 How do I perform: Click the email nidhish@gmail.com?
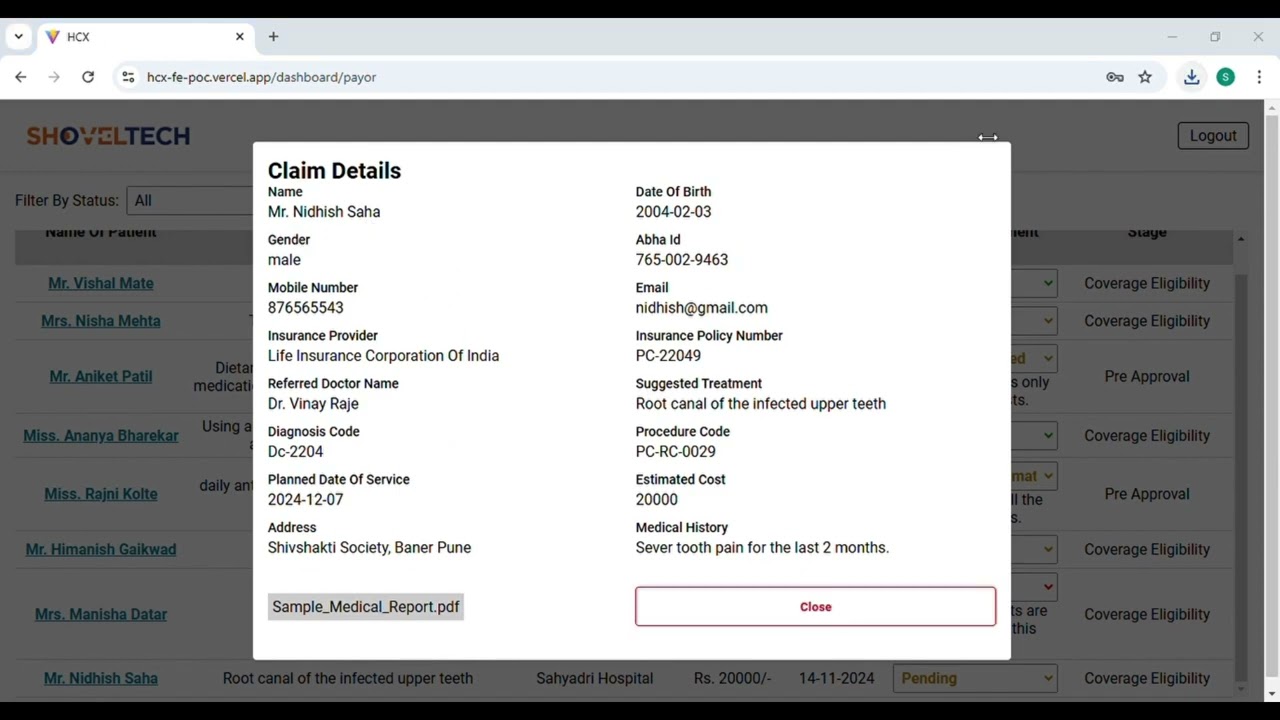pos(701,308)
